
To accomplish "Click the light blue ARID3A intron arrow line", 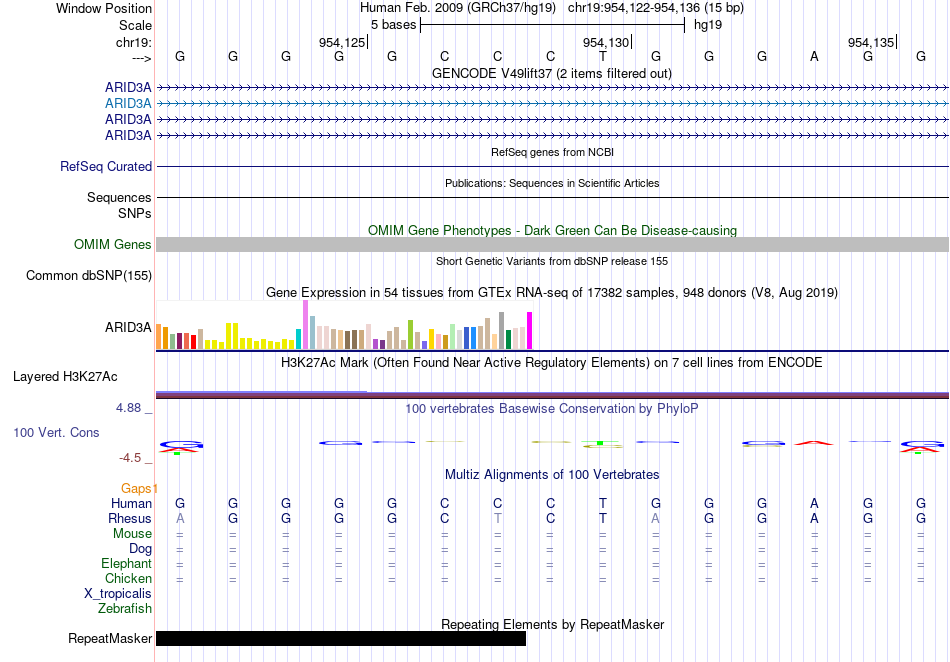I will pyautogui.click(x=552, y=104).
